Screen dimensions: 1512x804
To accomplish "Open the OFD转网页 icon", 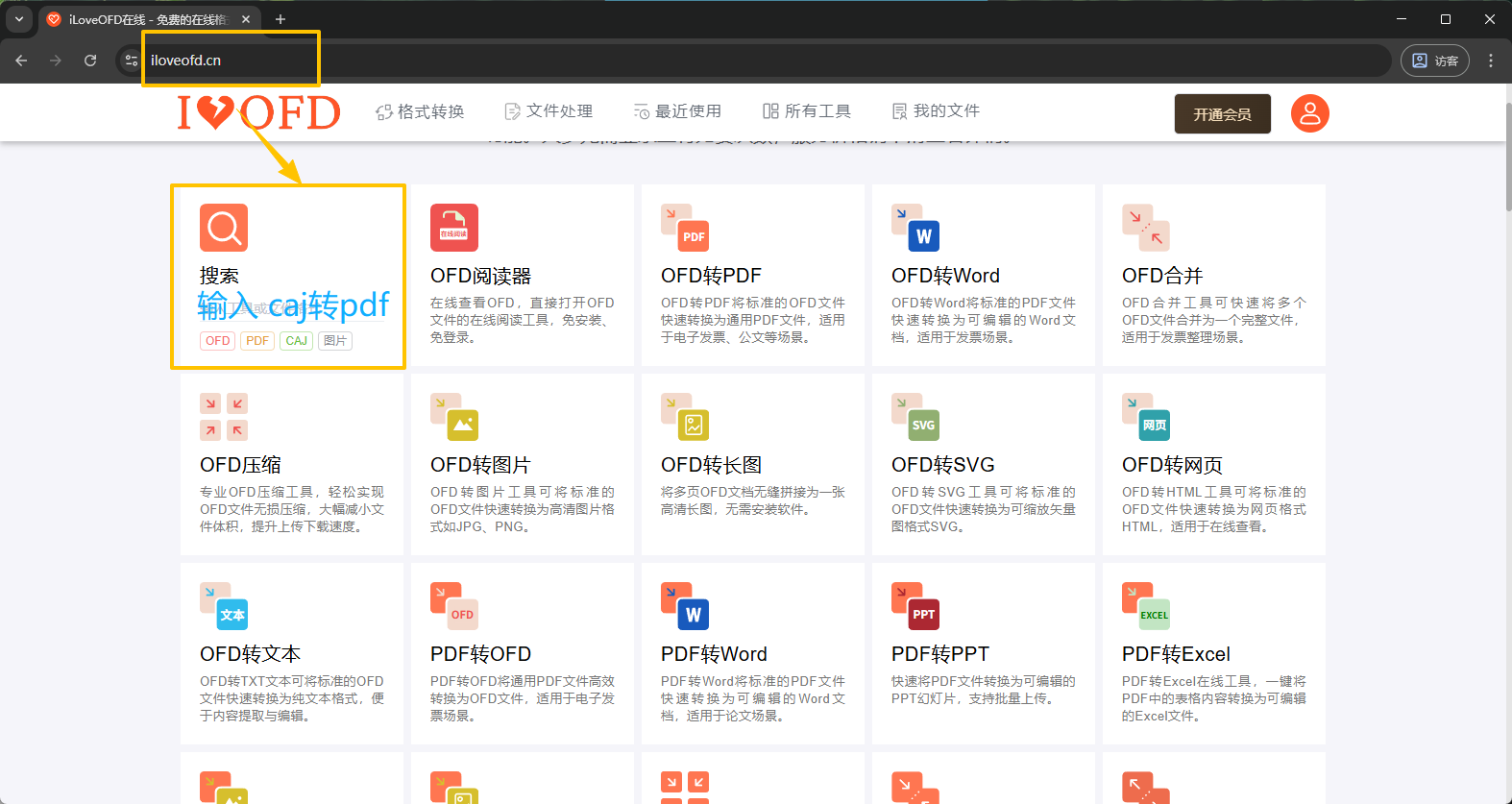I will point(1146,417).
